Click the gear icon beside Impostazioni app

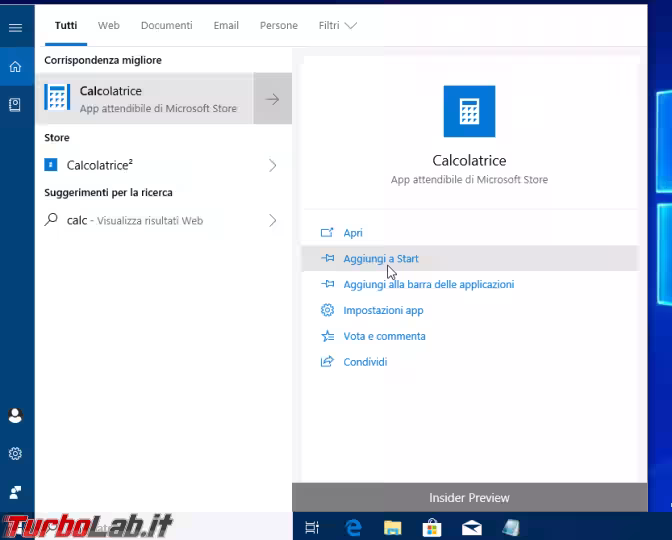(327, 310)
